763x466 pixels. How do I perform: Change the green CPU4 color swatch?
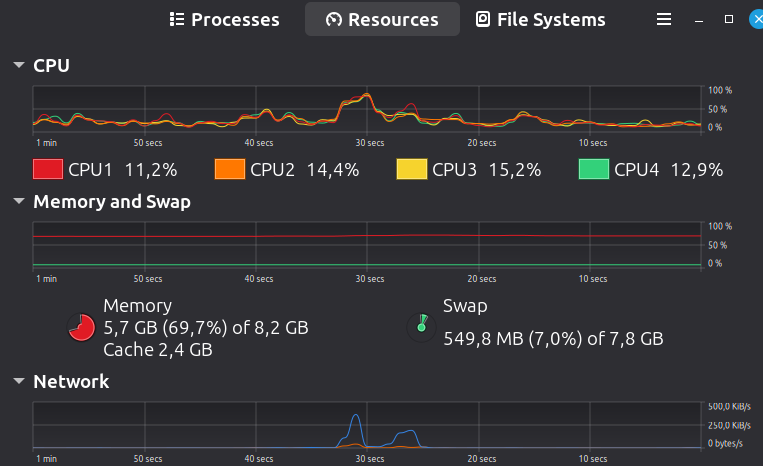point(594,169)
